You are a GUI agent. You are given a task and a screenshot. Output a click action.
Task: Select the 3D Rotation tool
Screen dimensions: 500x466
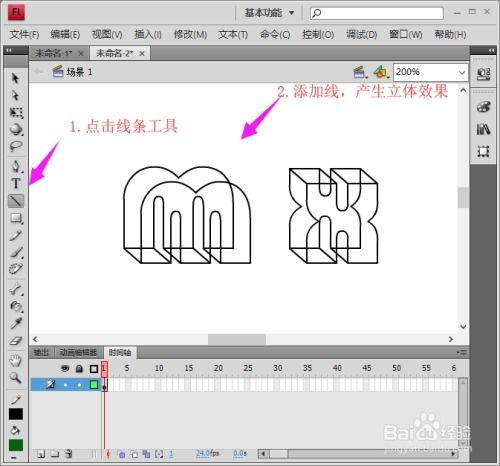[16, 129]
